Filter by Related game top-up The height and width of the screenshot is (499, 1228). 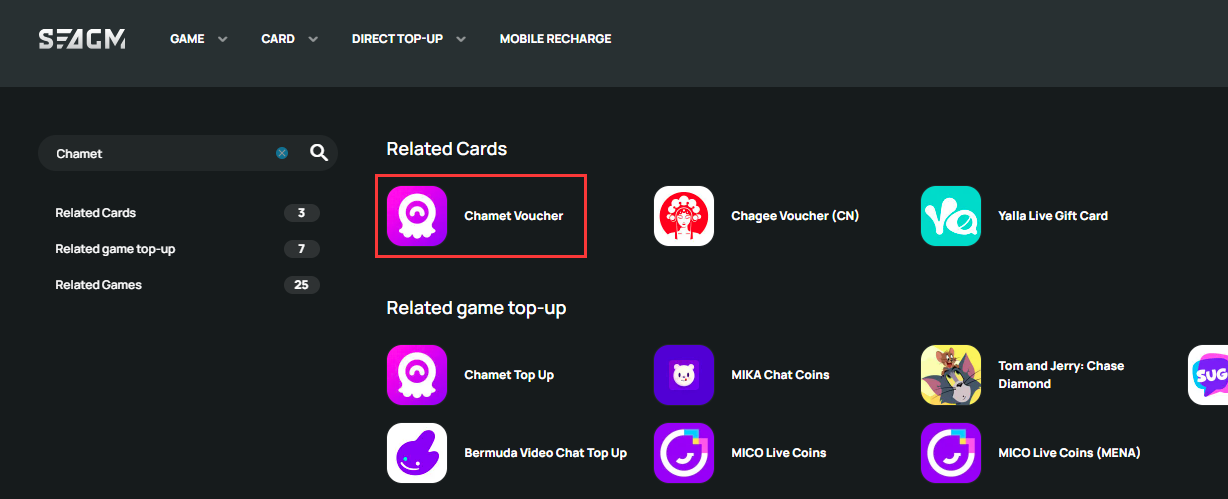click(187, 249)
